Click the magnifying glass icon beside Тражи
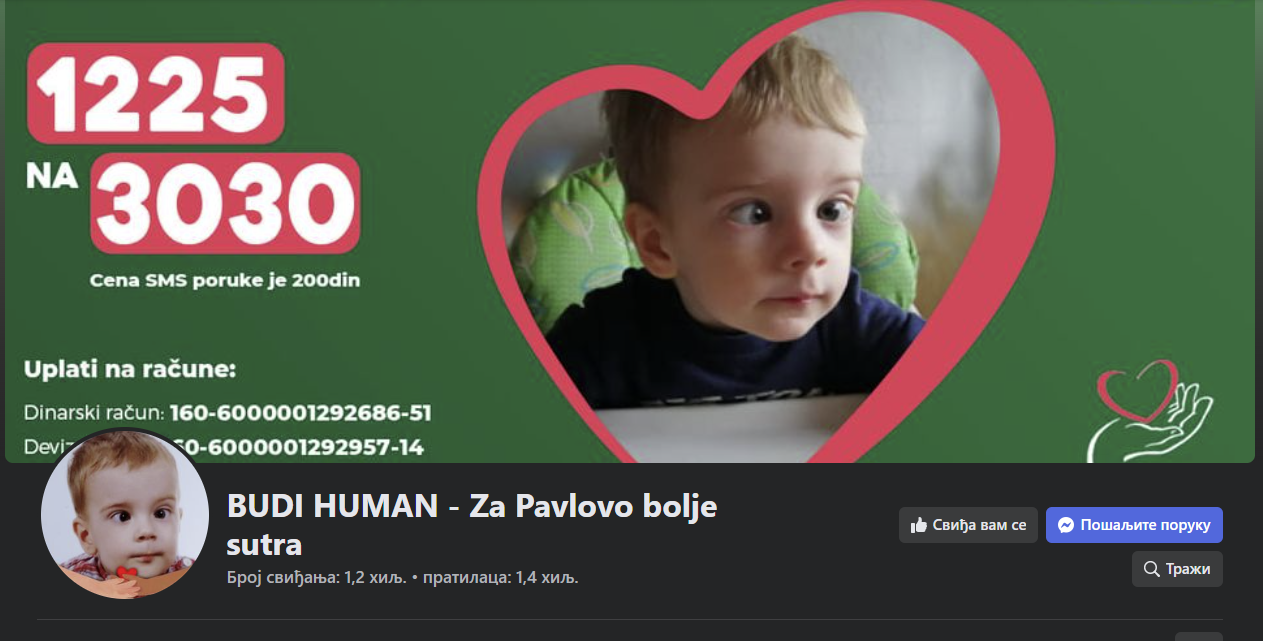The height and width of the screenshot is (641, 1263). [x=1153, y=569]
